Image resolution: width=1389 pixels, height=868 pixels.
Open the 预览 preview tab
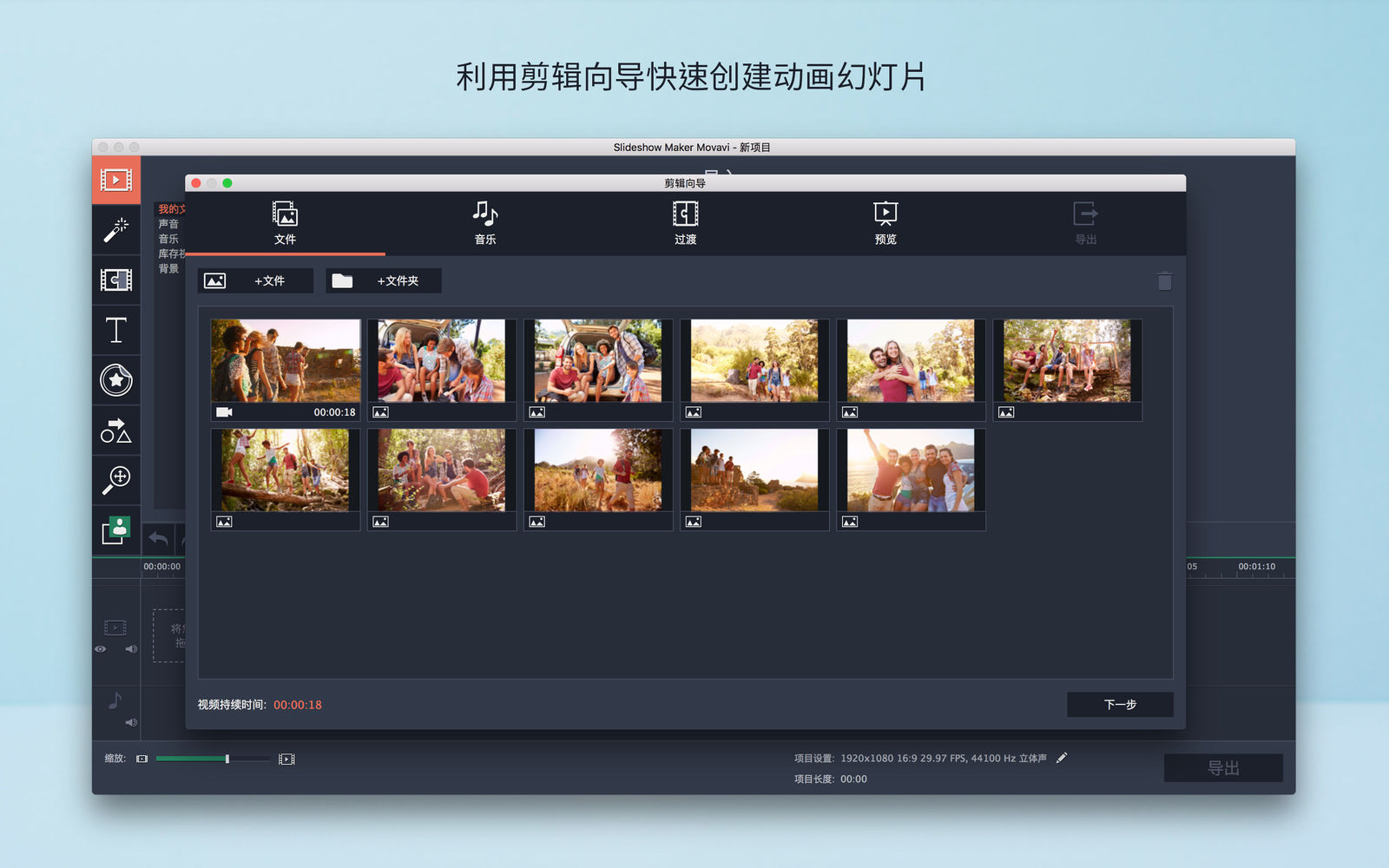tap(885, 223)
